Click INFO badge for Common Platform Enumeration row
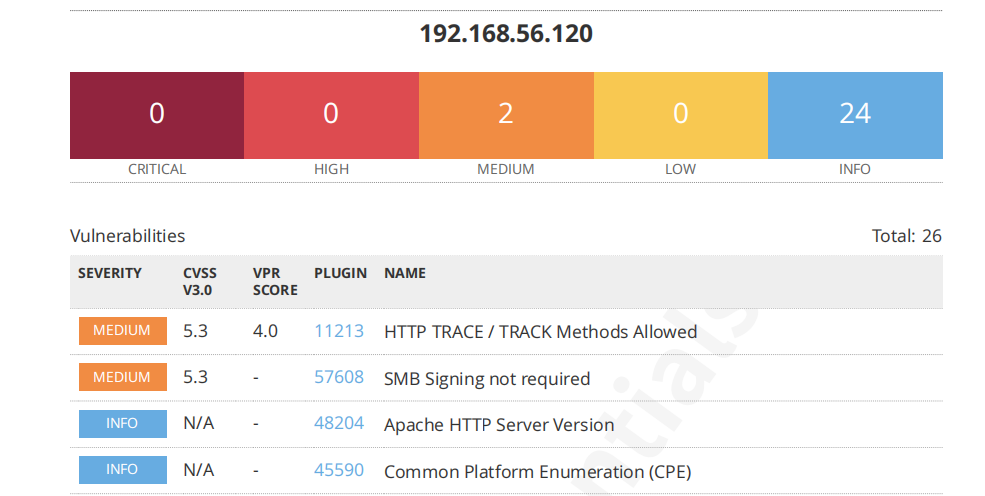The height and width of the screenshot is (496, 985). [122, 470]
